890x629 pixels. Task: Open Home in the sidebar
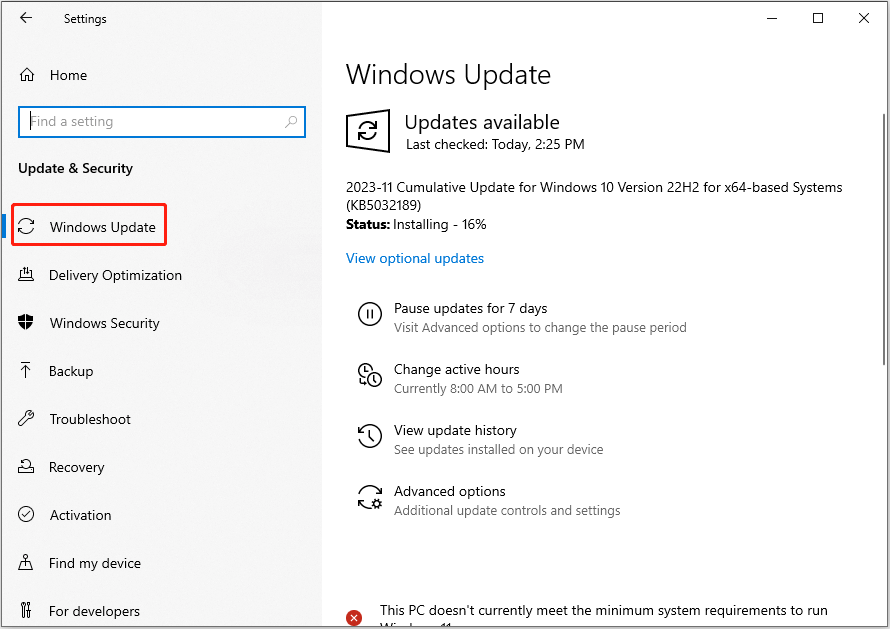(68, 75)
